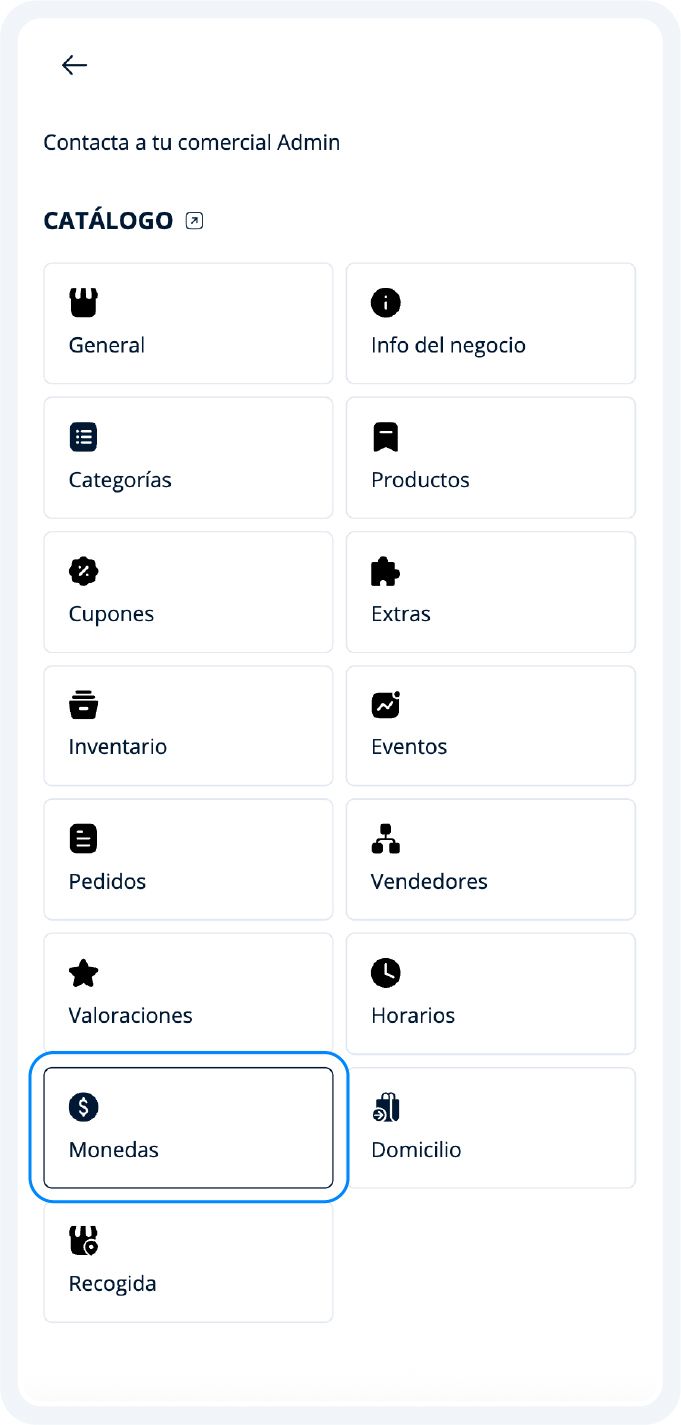Click the Monedas dollar coin icon

click(84, 1107)
